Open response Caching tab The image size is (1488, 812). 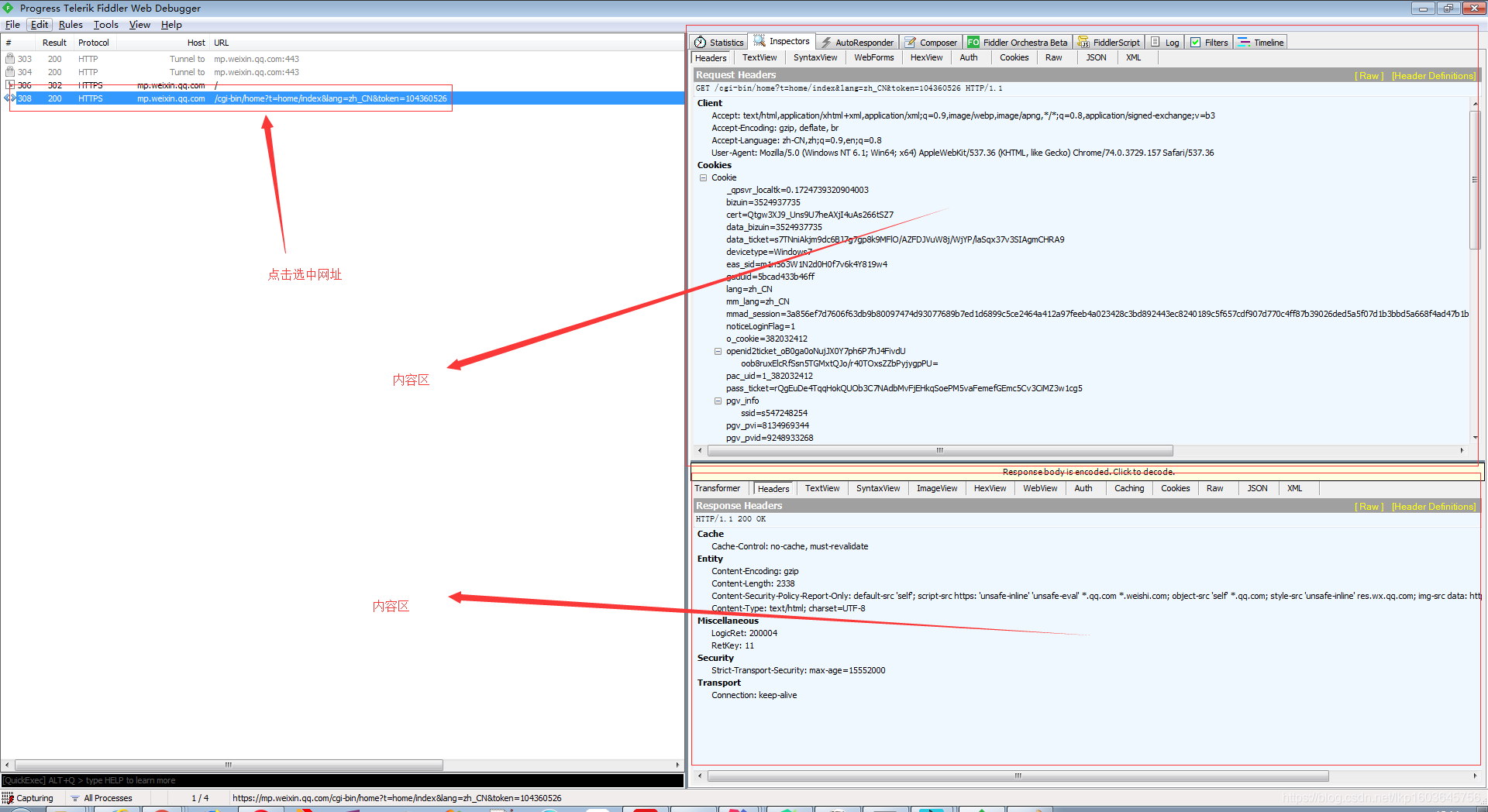pyautogui.click(x=1129, y=488)
